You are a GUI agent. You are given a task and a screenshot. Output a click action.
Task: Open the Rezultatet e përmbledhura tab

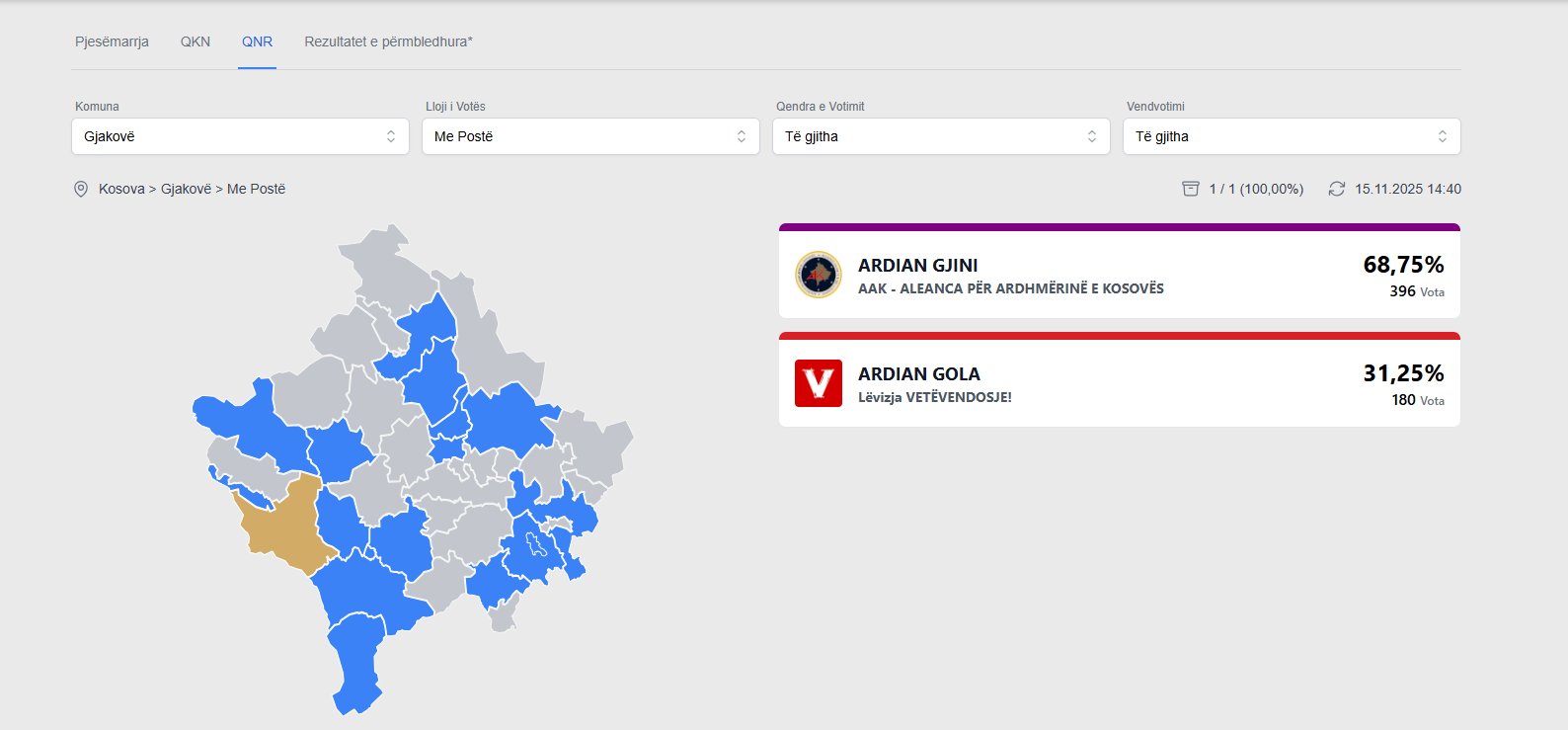tap(388, 41)
